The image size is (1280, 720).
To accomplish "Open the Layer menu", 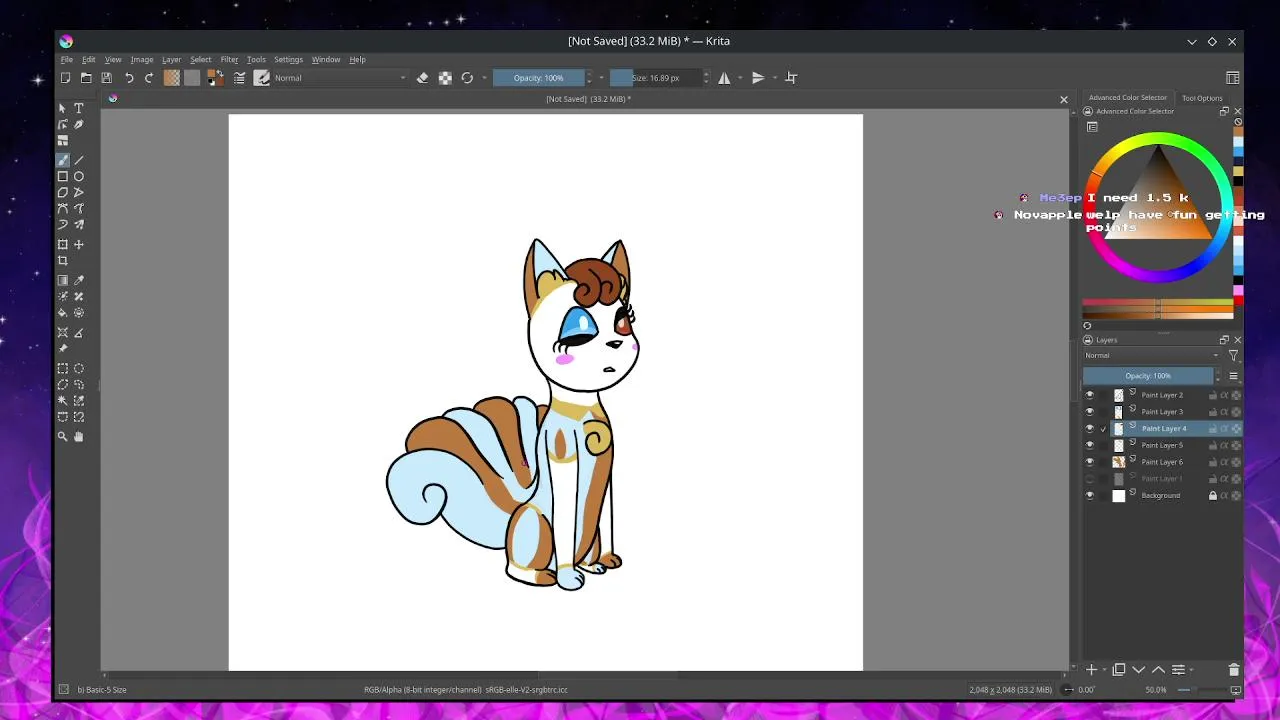I will 172,59.
